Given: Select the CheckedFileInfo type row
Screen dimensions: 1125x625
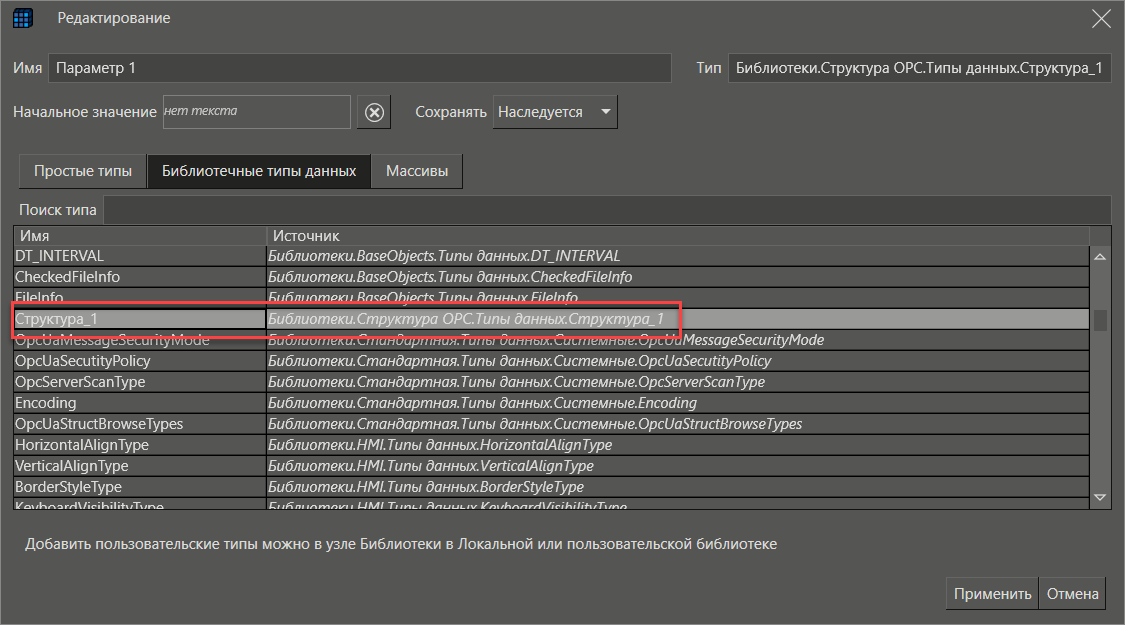Looking at the screenshot, I should [x=140, y=277].
